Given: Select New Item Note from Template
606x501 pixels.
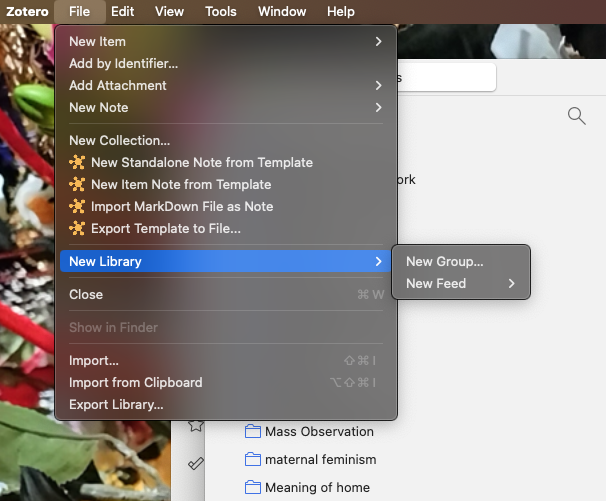Looking at the screenshot, I should (225, 184).
